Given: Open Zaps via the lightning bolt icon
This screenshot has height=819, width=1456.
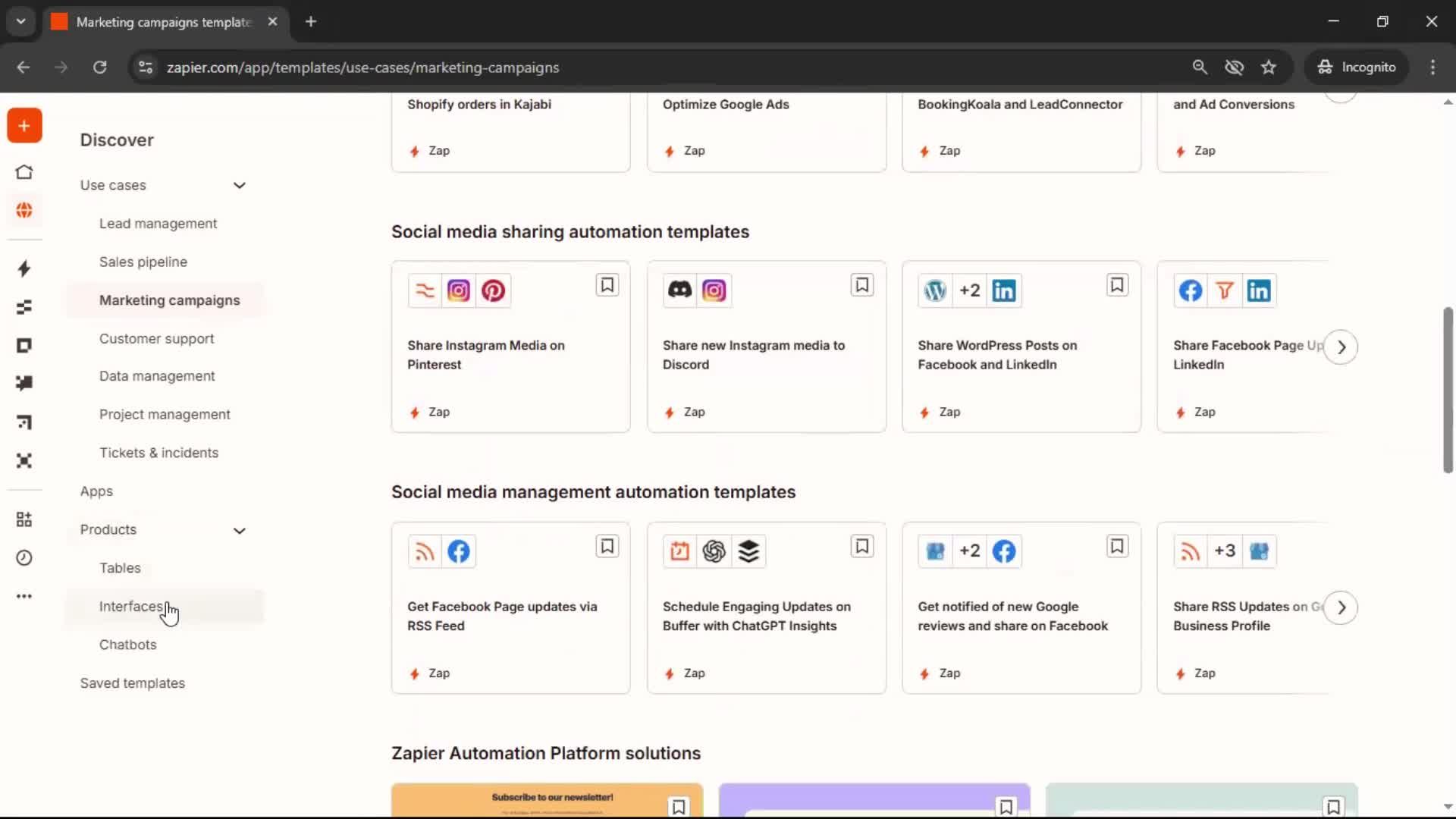Looking at the screenshot, I should click(x=24, y=268).
